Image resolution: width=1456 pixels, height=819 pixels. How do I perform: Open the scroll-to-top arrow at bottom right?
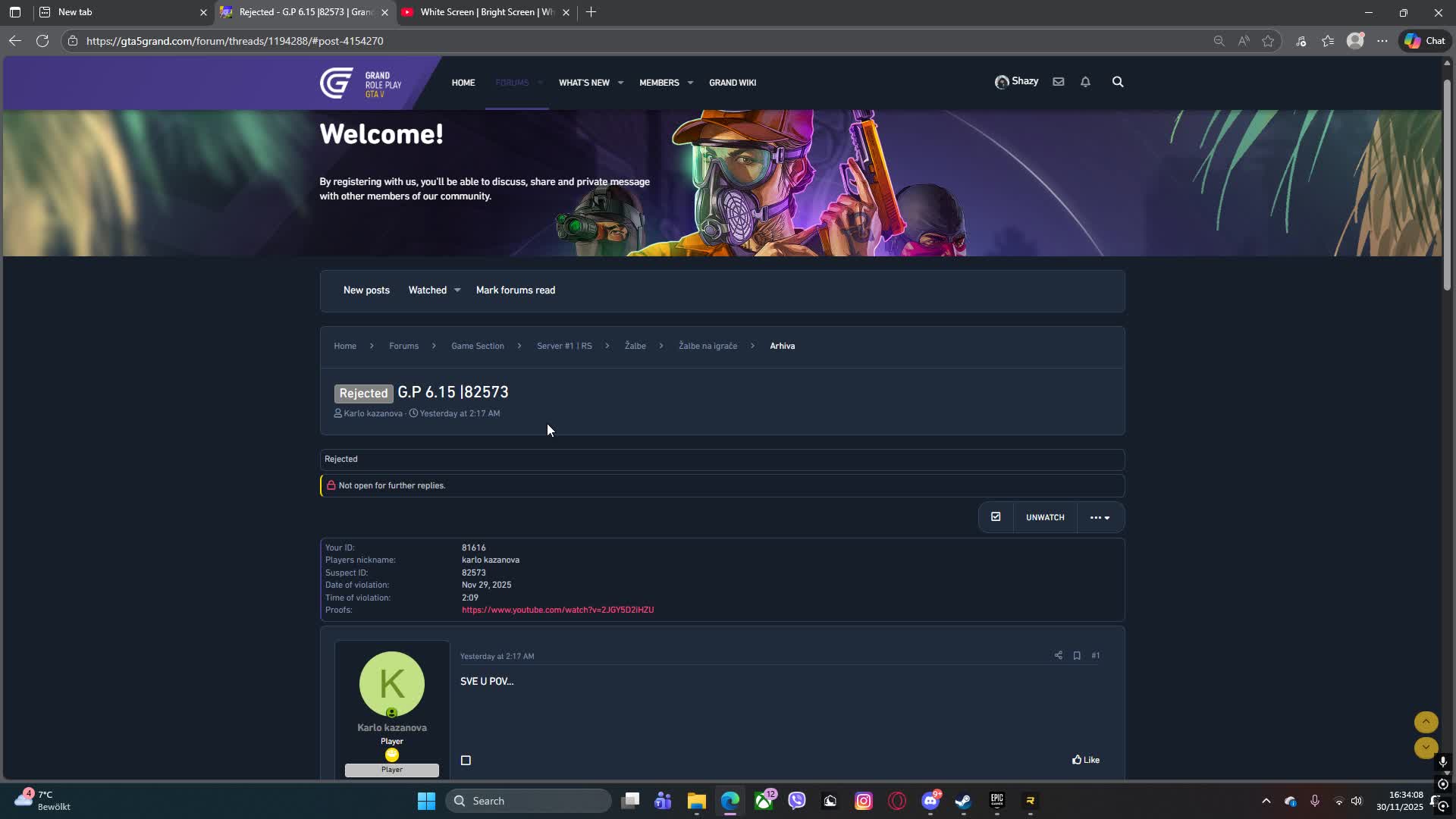click(1426, 722)
